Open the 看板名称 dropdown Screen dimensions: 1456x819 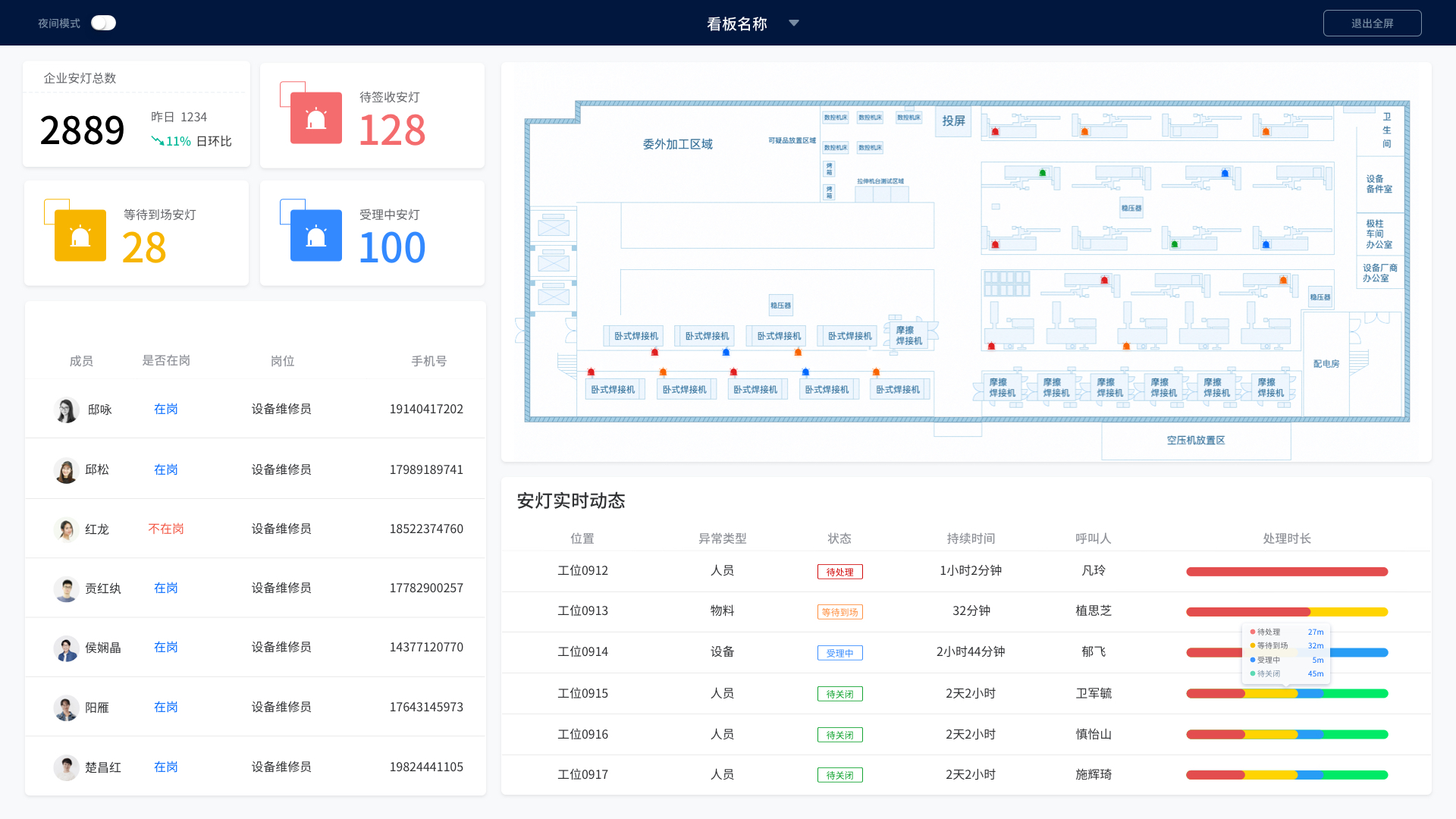(x=793, y=24)
